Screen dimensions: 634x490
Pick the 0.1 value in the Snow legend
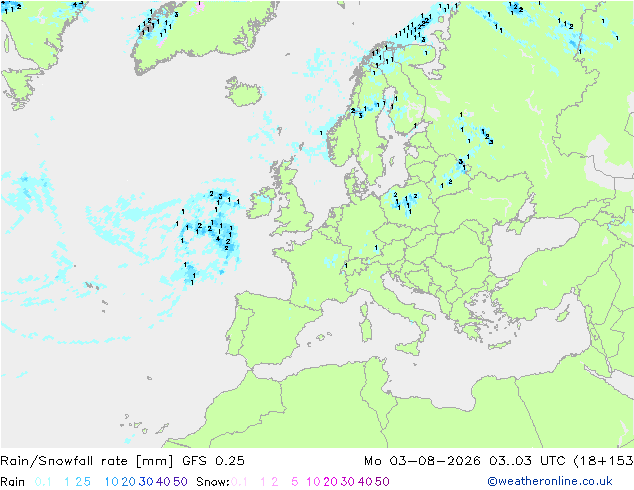(239, 482)
